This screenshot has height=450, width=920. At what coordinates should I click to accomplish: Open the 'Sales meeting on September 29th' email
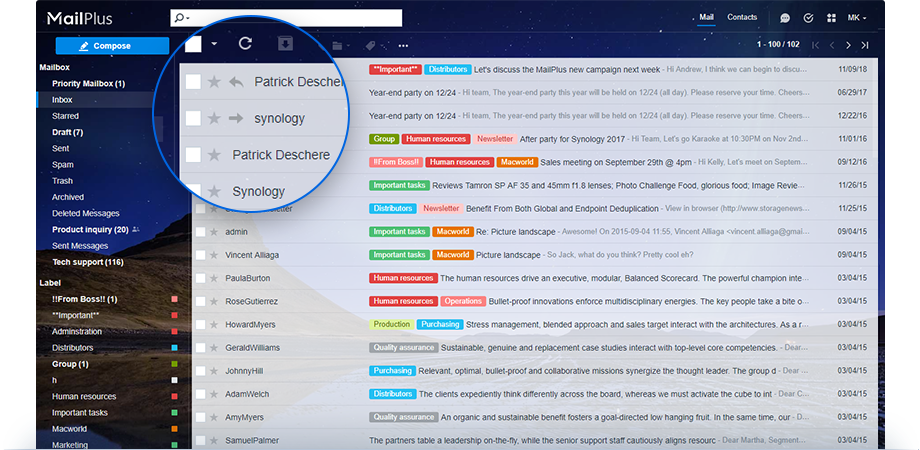pos(534,162)
